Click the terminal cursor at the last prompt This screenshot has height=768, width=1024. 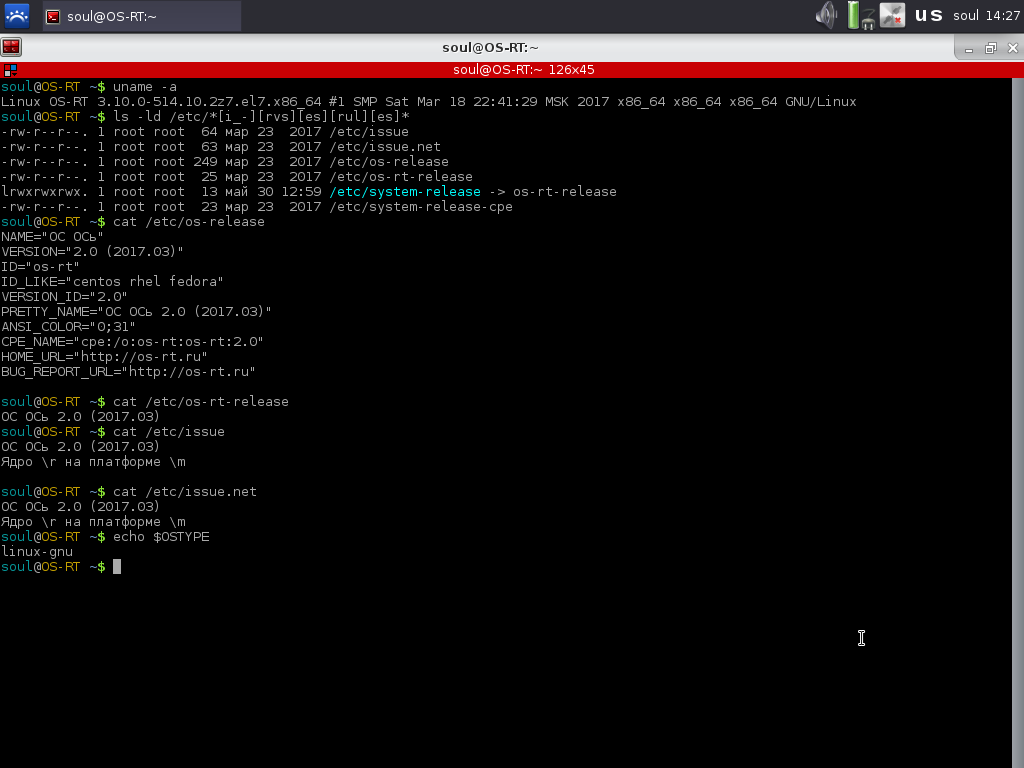coord(117,567)
